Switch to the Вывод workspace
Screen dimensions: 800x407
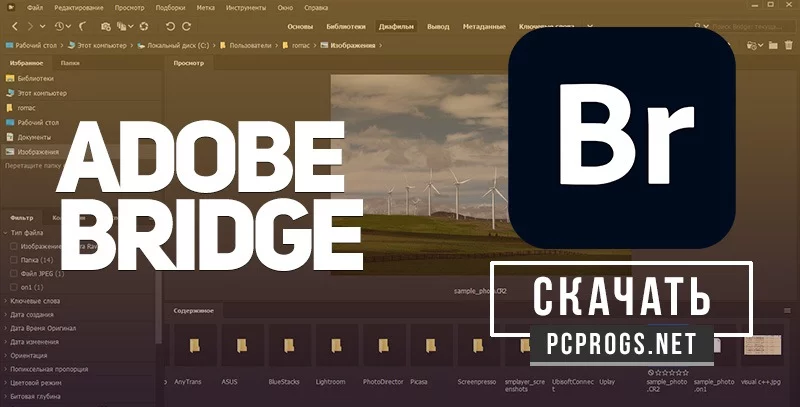coord(438,27)
